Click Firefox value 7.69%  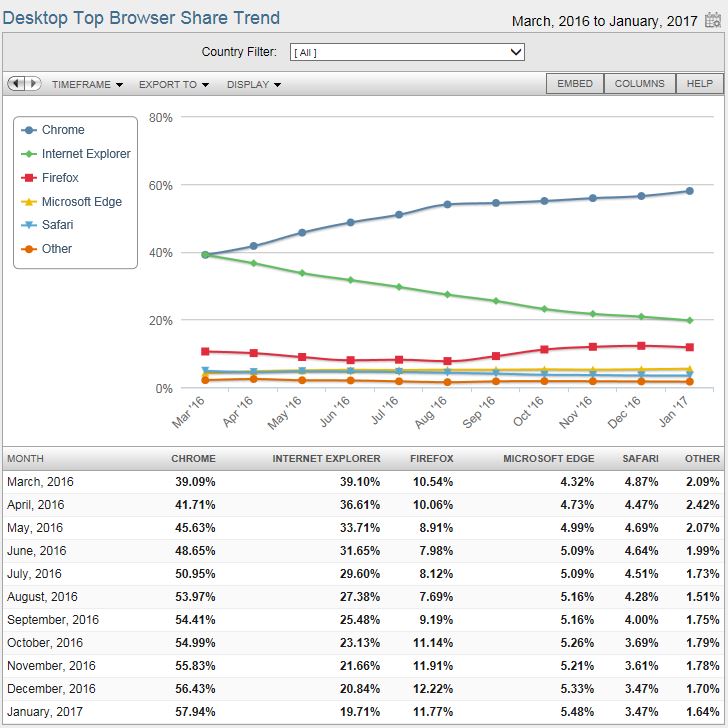pos(436,597)
